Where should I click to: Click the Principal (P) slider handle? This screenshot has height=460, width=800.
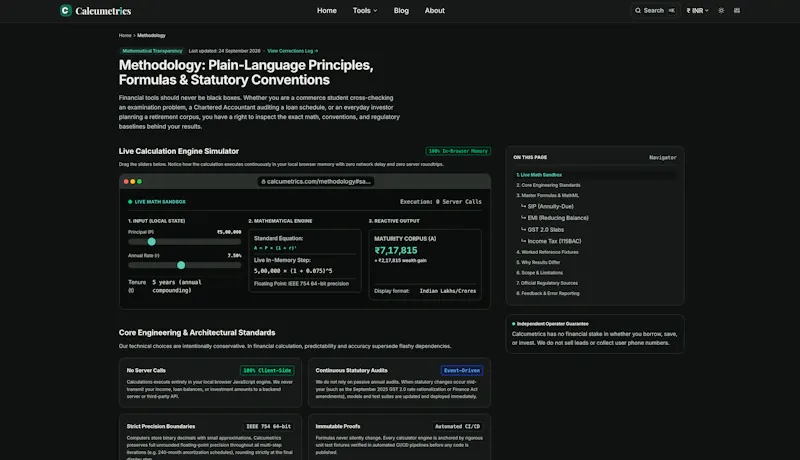152,242
